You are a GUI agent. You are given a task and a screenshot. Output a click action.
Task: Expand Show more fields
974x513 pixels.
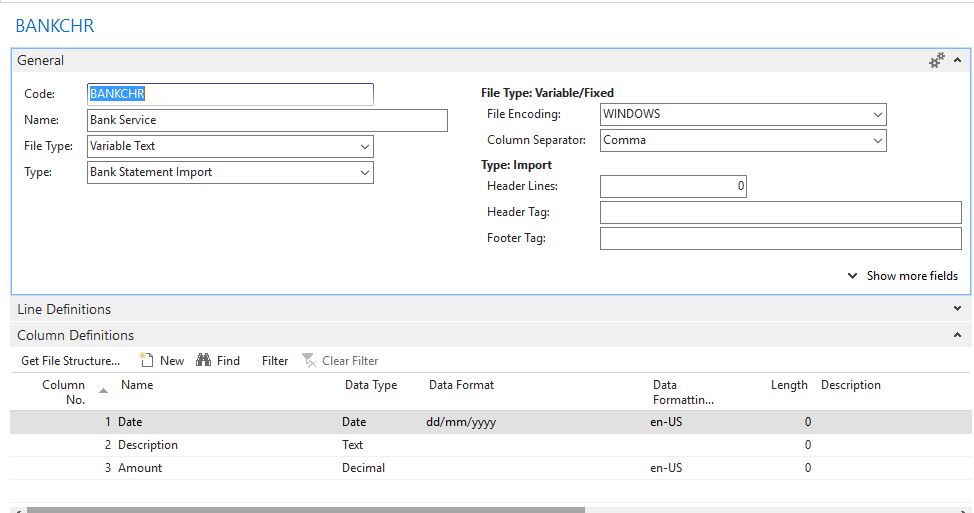pyautogui.click(x=903, y=276)
